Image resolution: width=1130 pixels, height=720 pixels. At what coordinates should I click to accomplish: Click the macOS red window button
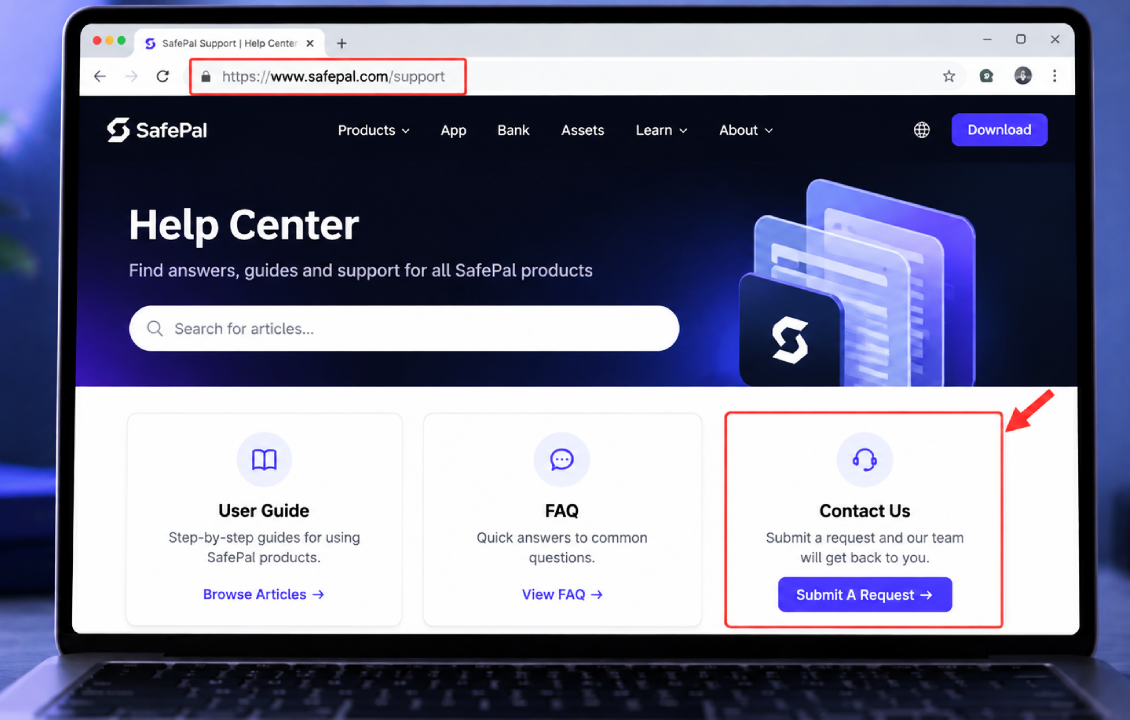click(97, 40)
